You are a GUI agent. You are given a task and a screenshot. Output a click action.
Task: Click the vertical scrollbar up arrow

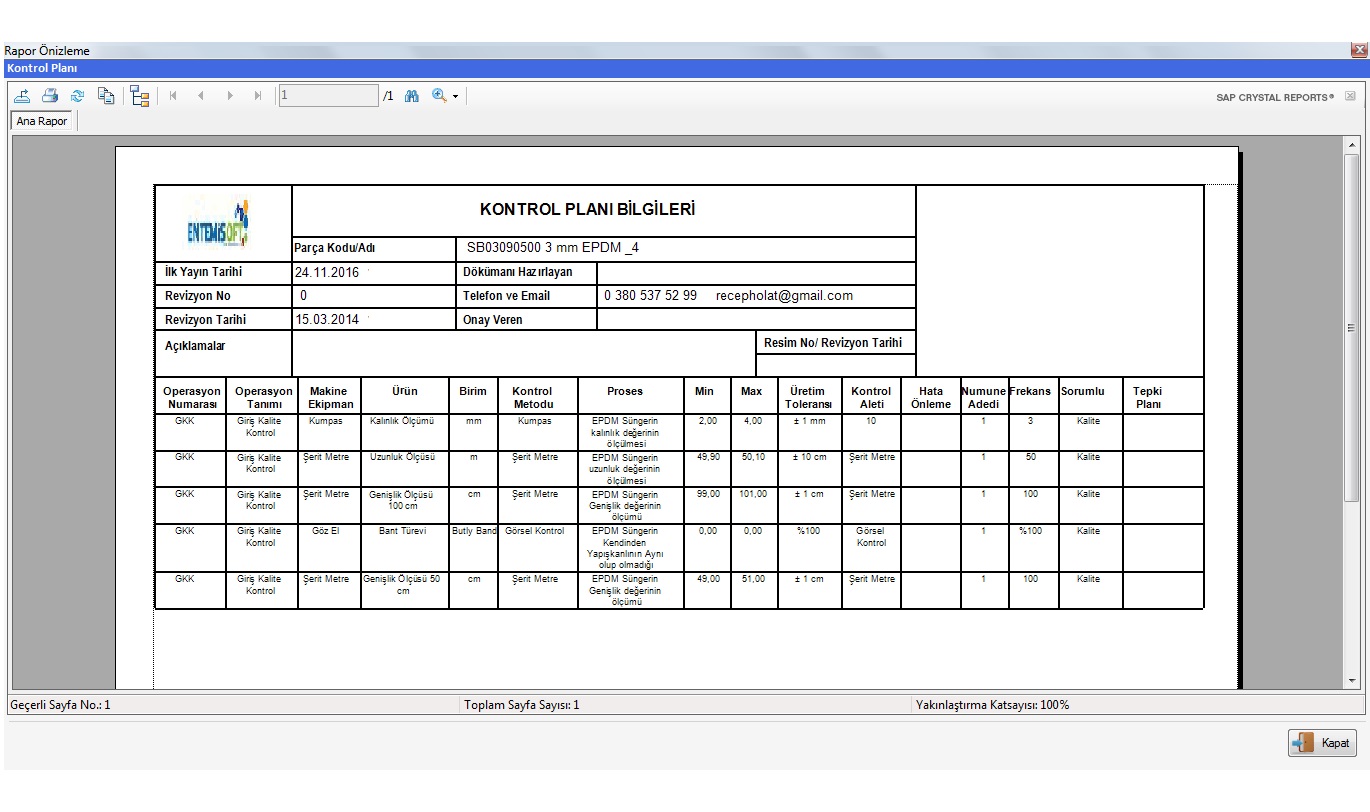(x=1352, y=145)
